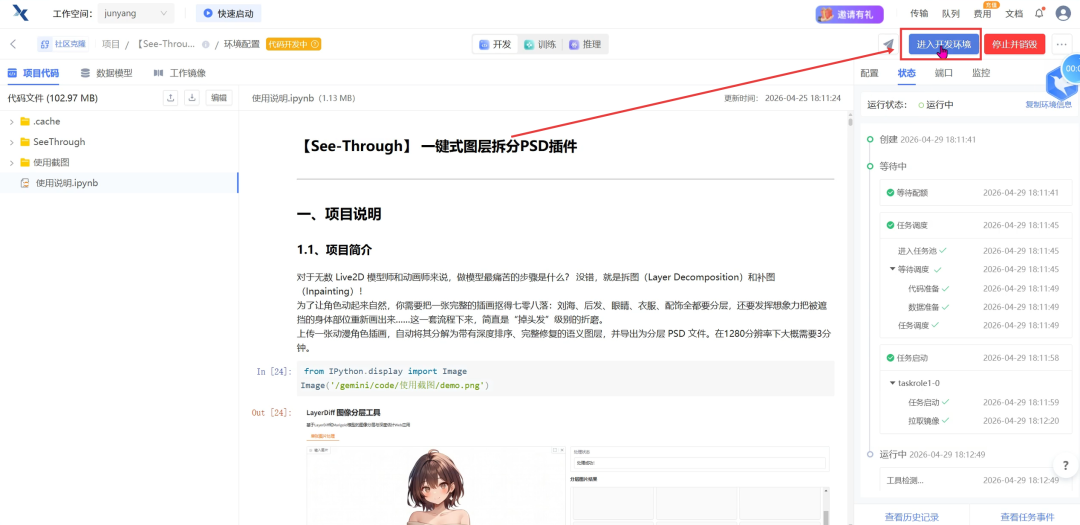Open the junyang workspace dropdown

(x=136, y=13)
